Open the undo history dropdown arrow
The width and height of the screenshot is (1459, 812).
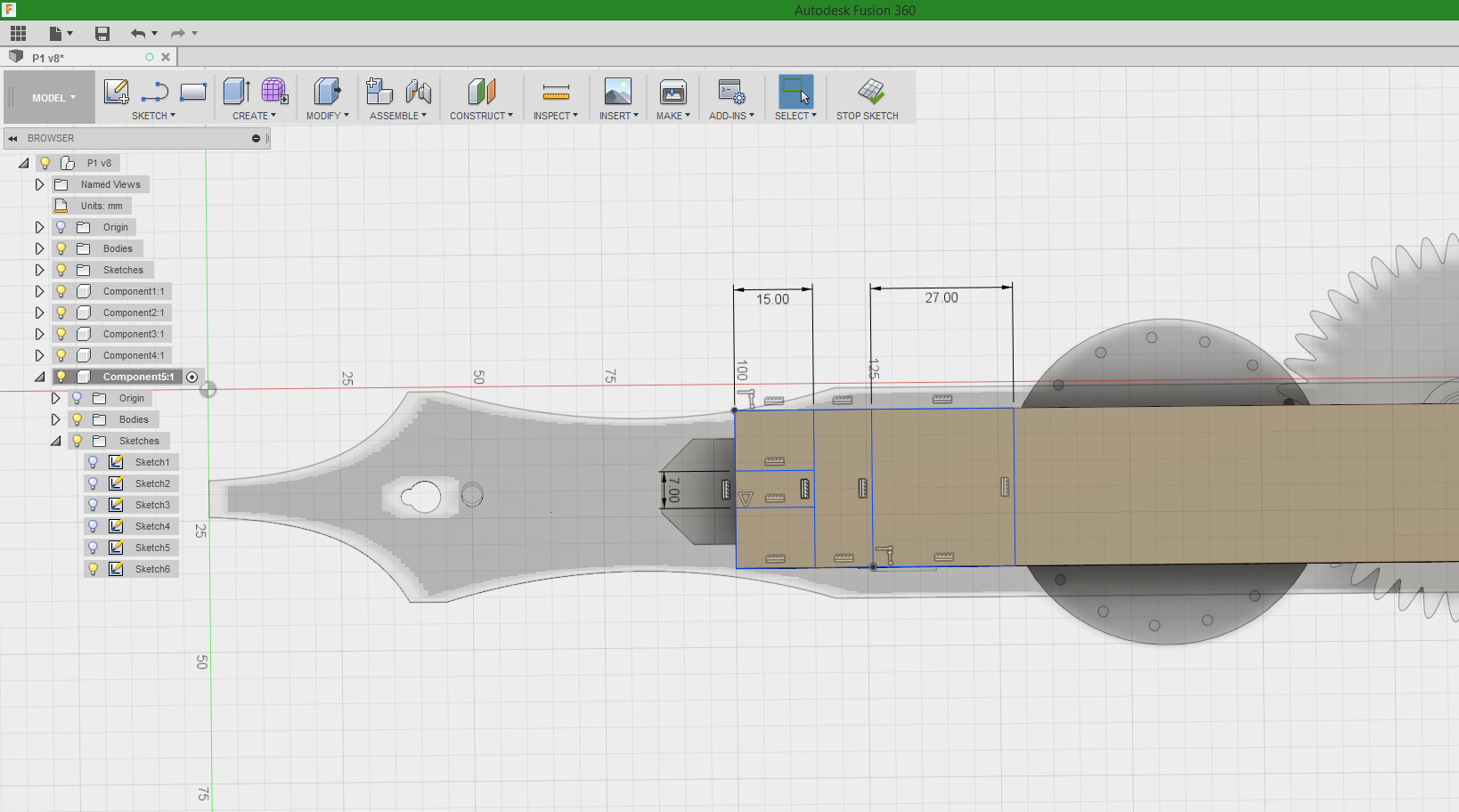coord(155,34)
